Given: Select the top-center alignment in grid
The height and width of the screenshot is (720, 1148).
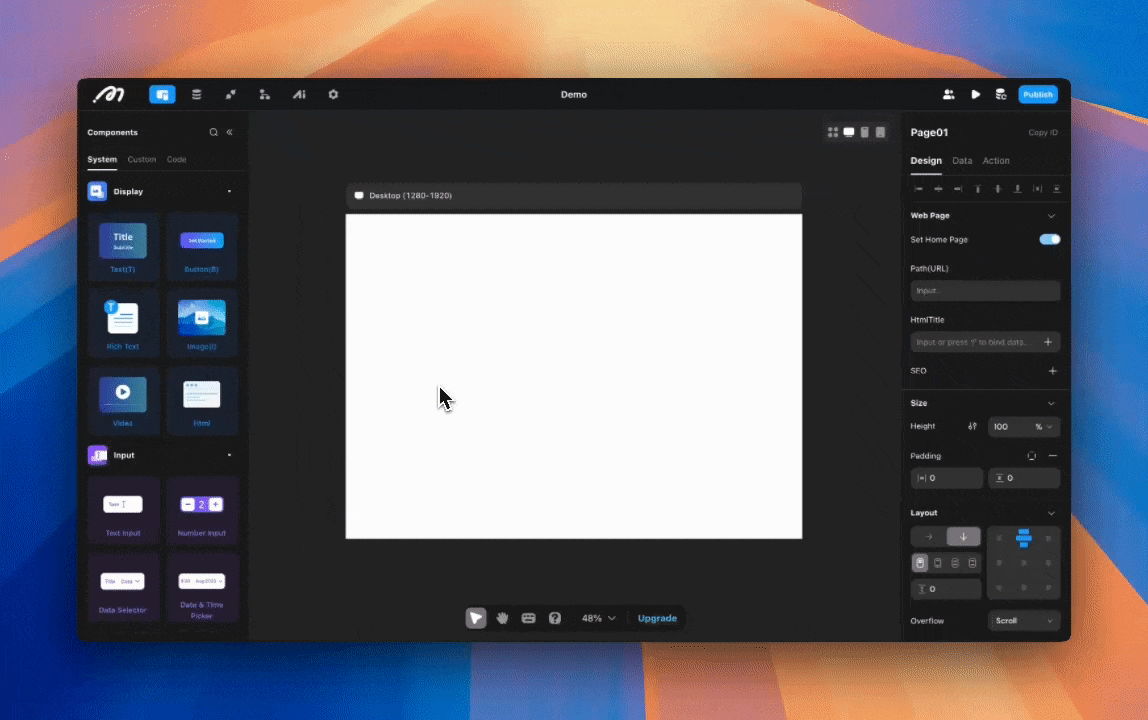Looking at the screenshot, I should pyautogui.click(x=1024, y=538).
